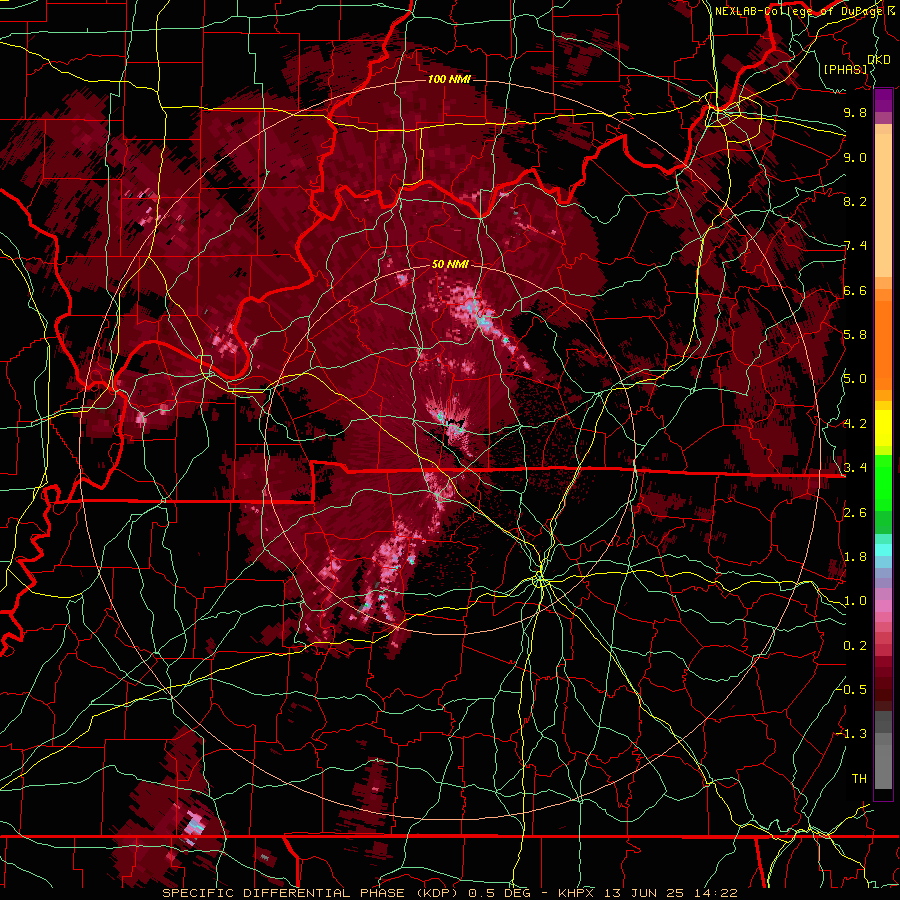Click the [PHAS] legend header label

845,69
